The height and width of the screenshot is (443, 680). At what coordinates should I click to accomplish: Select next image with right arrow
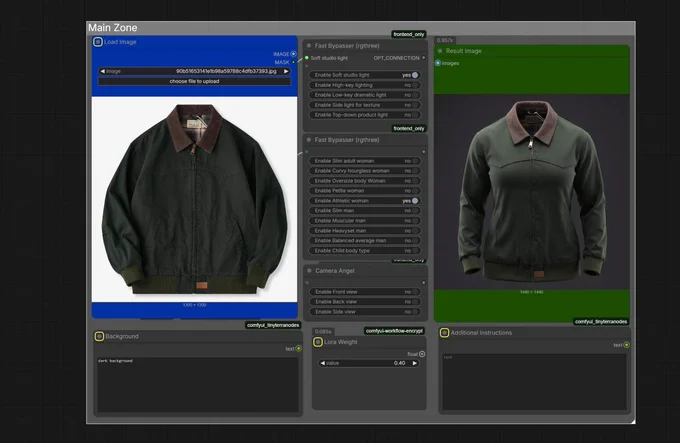pos(286,71)
